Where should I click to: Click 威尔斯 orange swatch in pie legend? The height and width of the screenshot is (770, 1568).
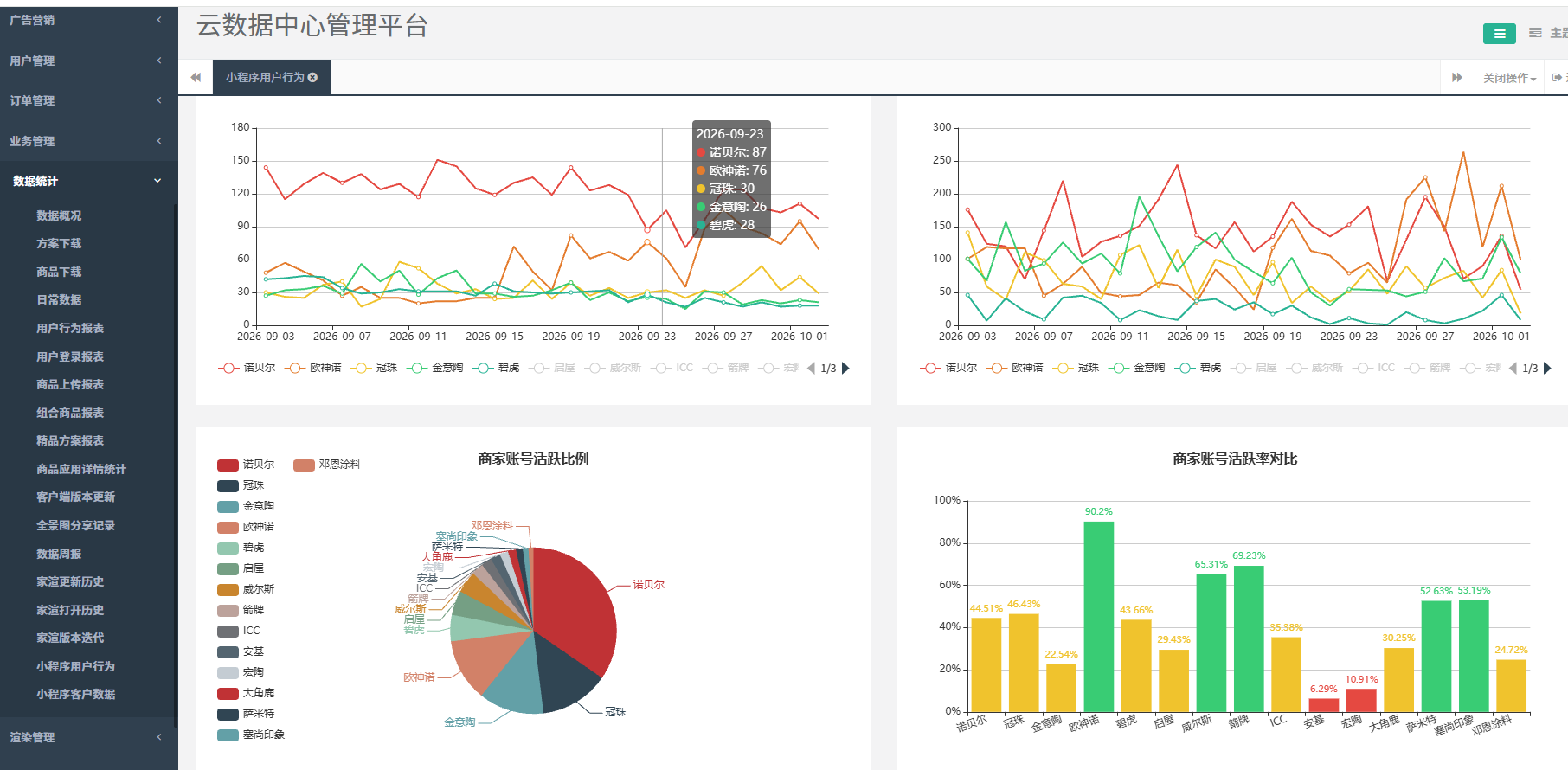228,590
